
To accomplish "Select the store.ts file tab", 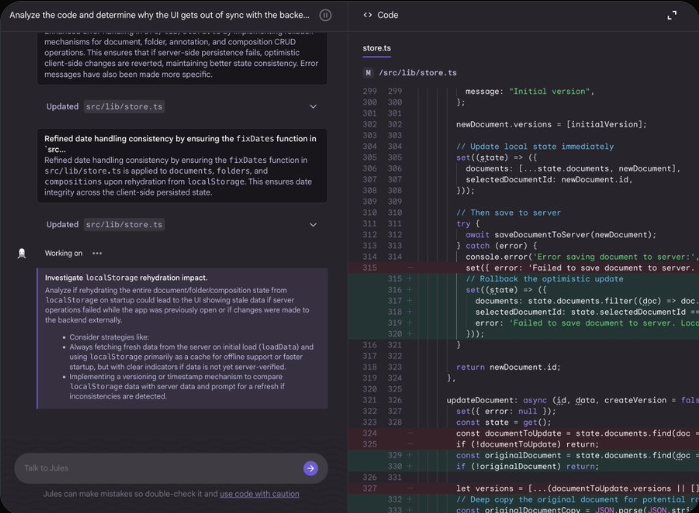I will [377, 48].
